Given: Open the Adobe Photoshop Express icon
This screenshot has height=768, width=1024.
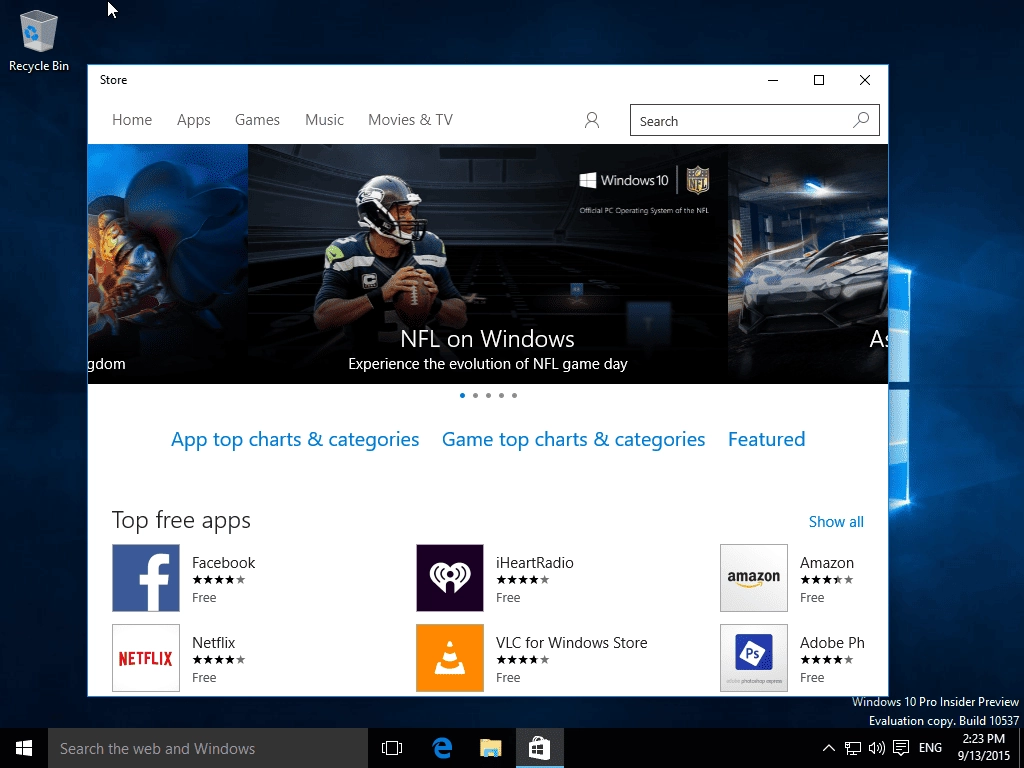Looking at the screenshot, I should tap(754, 658).
